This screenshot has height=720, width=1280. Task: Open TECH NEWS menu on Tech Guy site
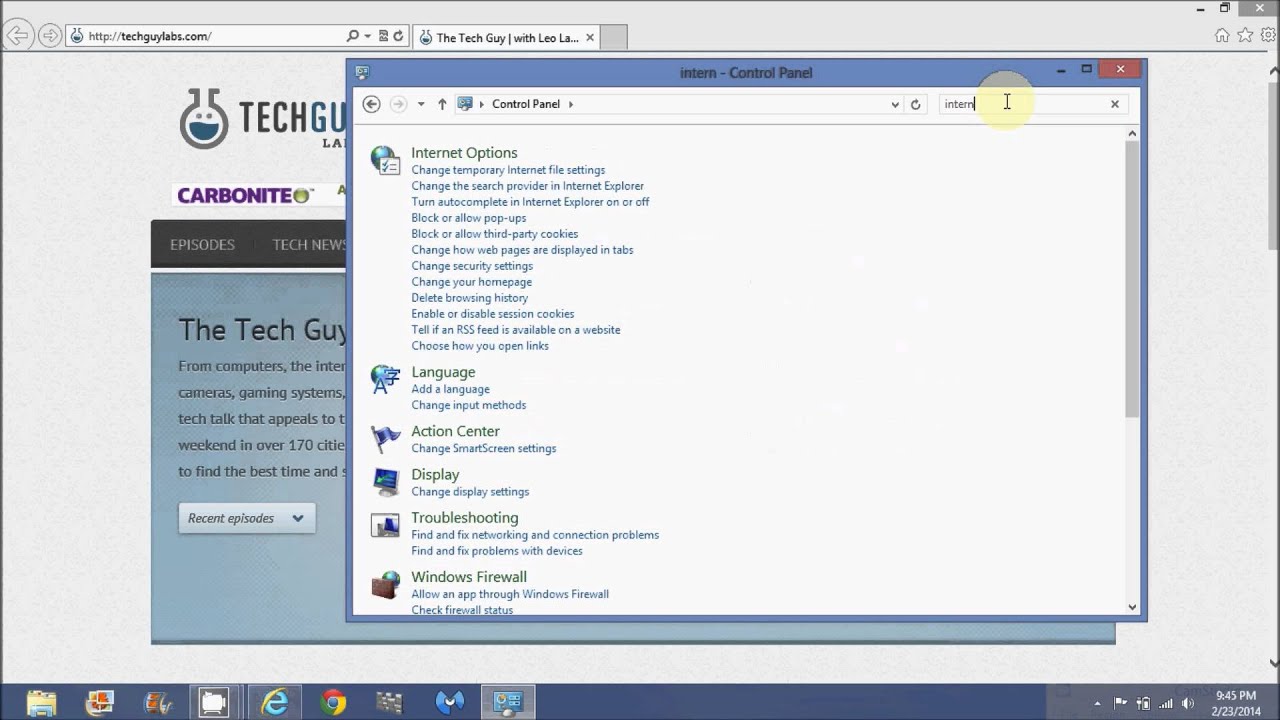[x=309, y=245]
